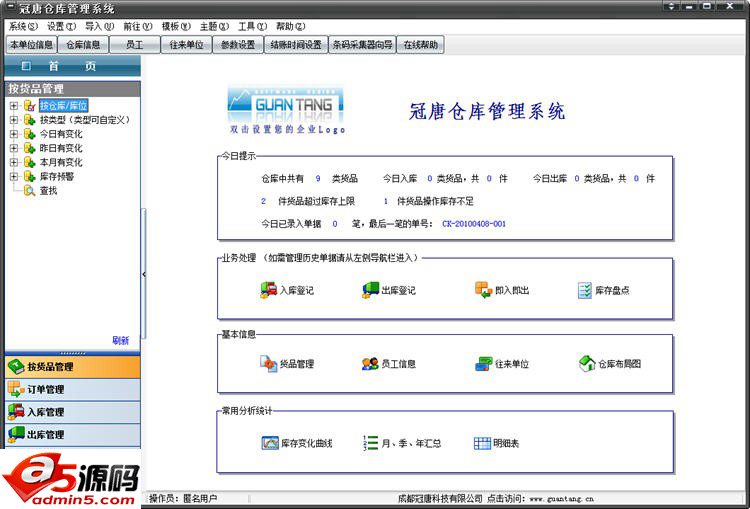Click the 明细表 grid icon
The height and width of the screenshot is (509, 750).
click(x=482, y=443)
